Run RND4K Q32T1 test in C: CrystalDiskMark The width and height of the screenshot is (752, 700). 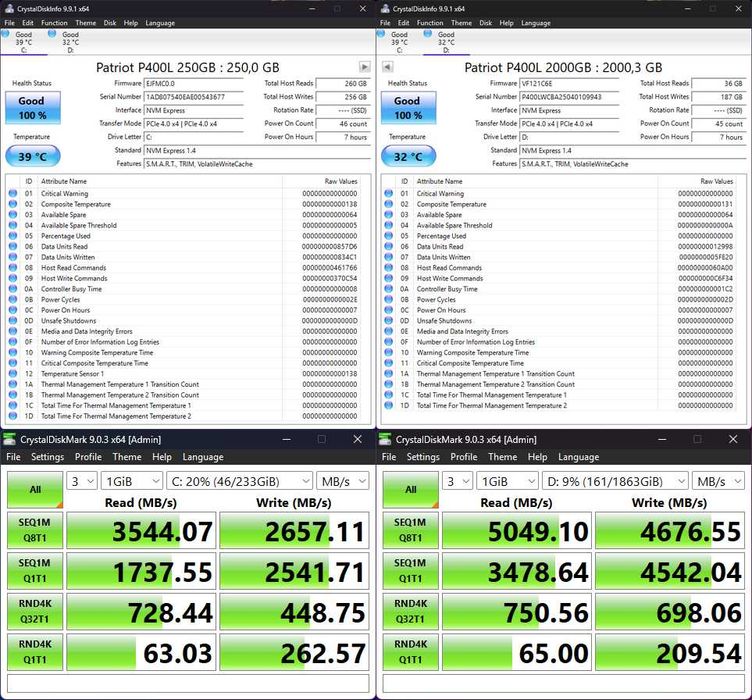[35, 611]
